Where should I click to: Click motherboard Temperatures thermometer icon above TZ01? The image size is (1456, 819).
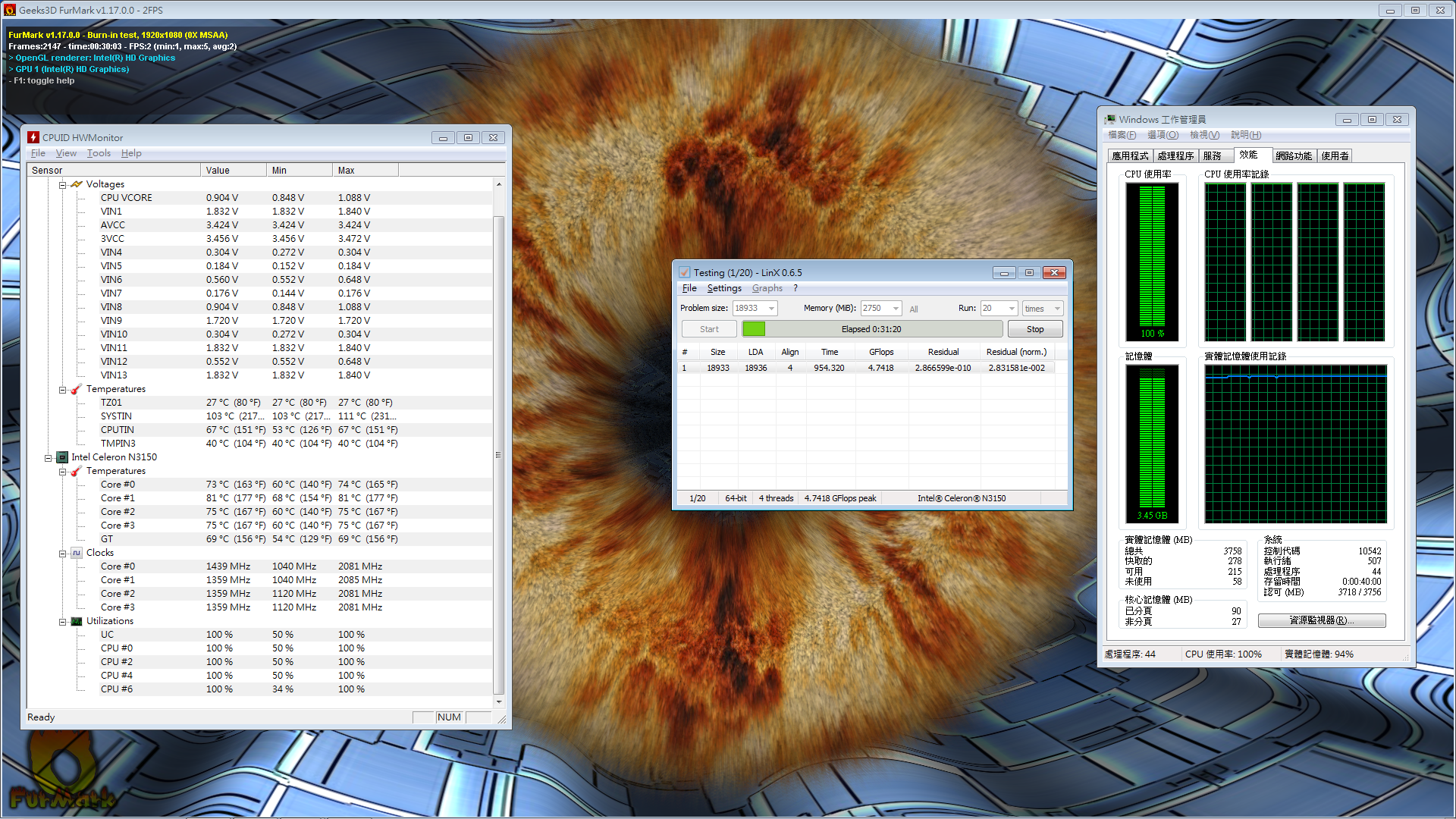tap(77, 389)
